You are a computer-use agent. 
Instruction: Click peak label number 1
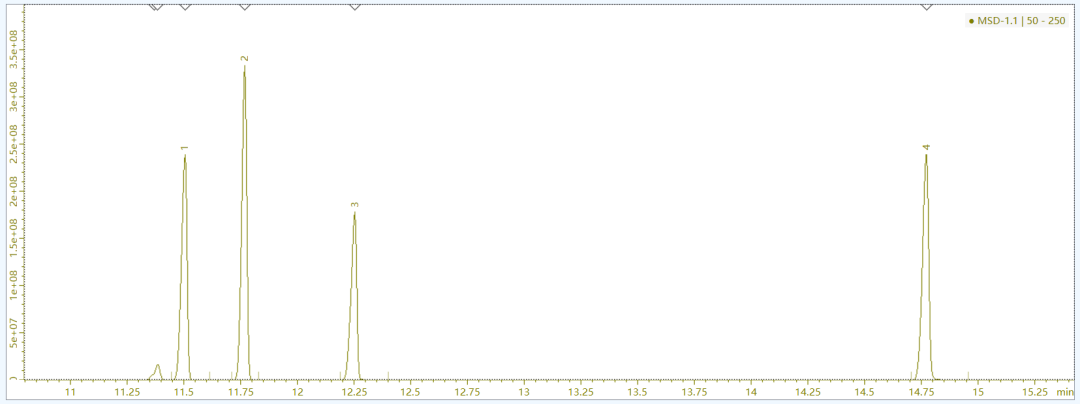point(185,148)
